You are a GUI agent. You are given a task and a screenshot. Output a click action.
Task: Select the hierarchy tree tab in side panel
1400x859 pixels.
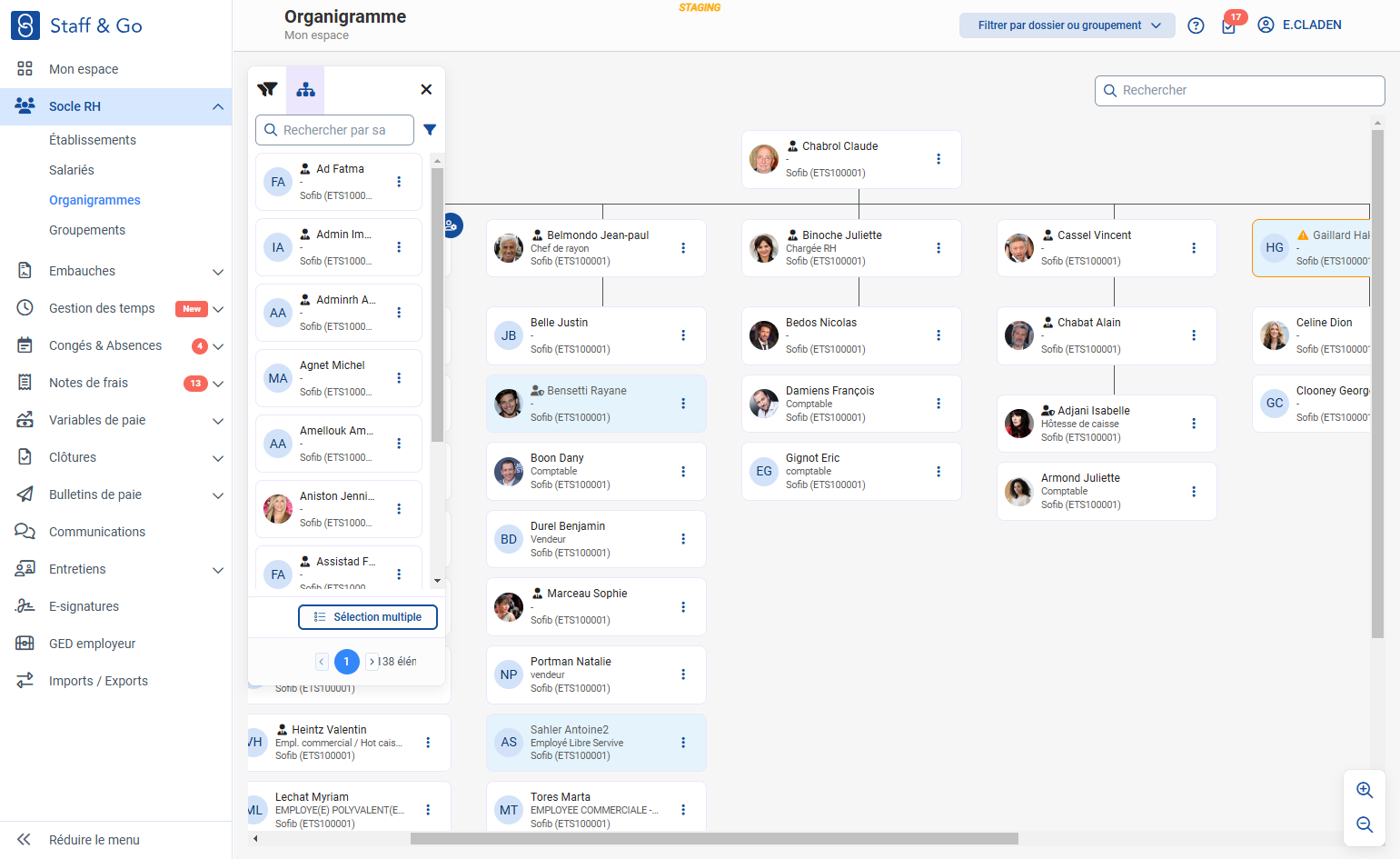click(x=305, y=89)
